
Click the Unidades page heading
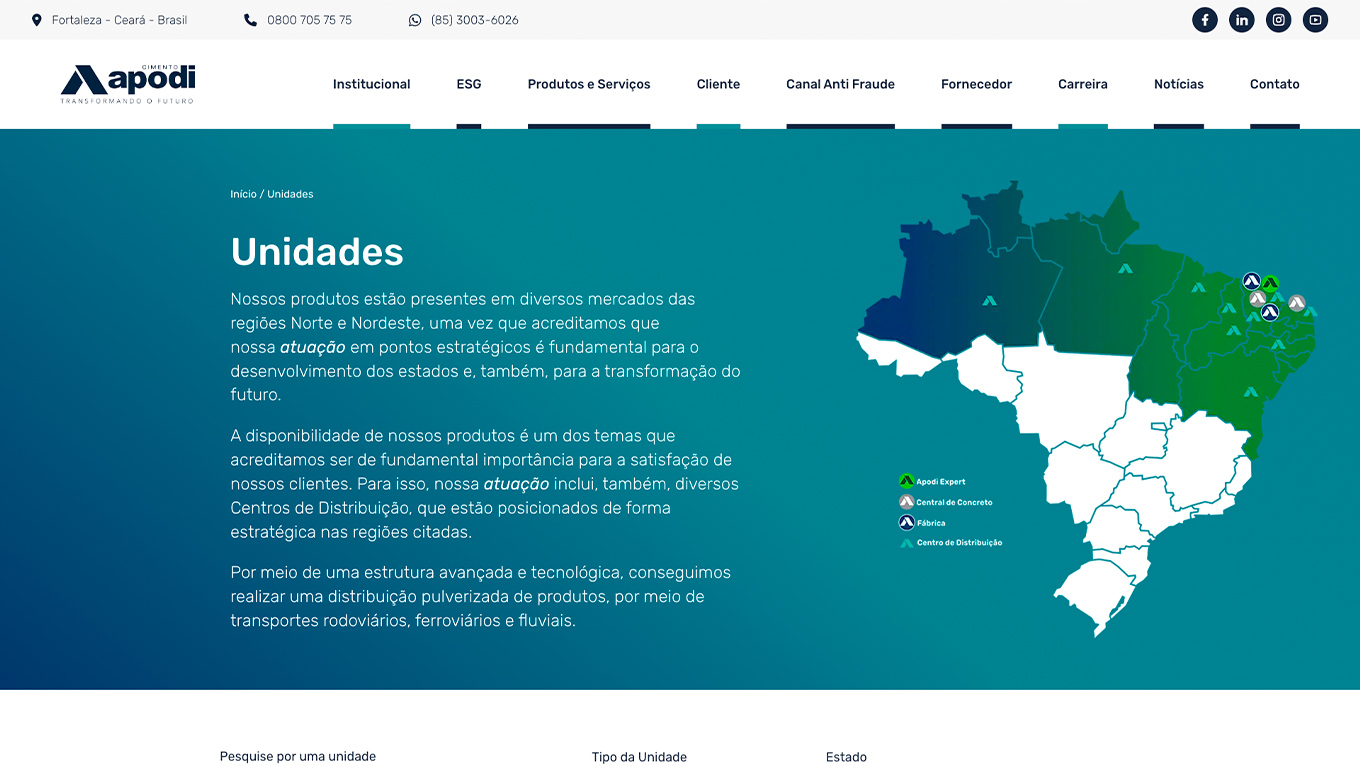click(x=317, y=251)
